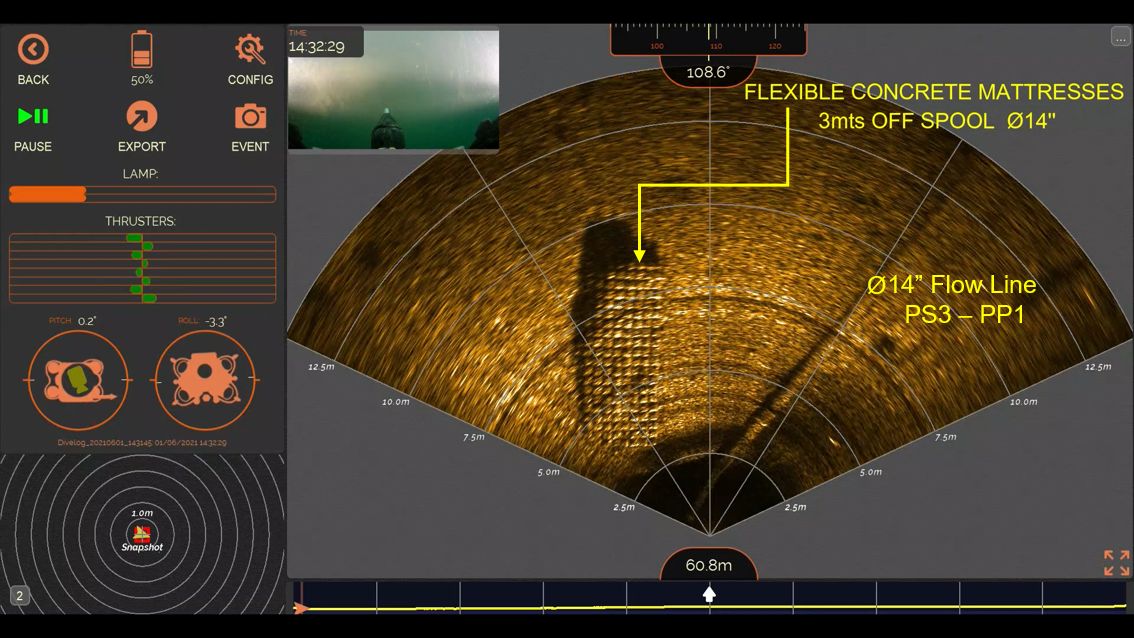Open the Config gear settings
The height and width of the screenshot is (638, 1134).
250,50
